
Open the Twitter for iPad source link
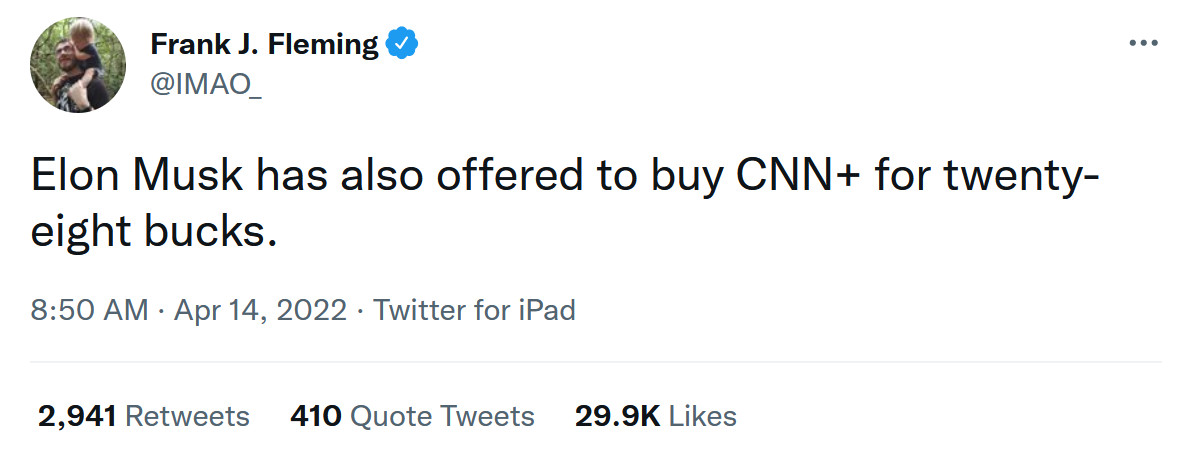pos(474,310)
